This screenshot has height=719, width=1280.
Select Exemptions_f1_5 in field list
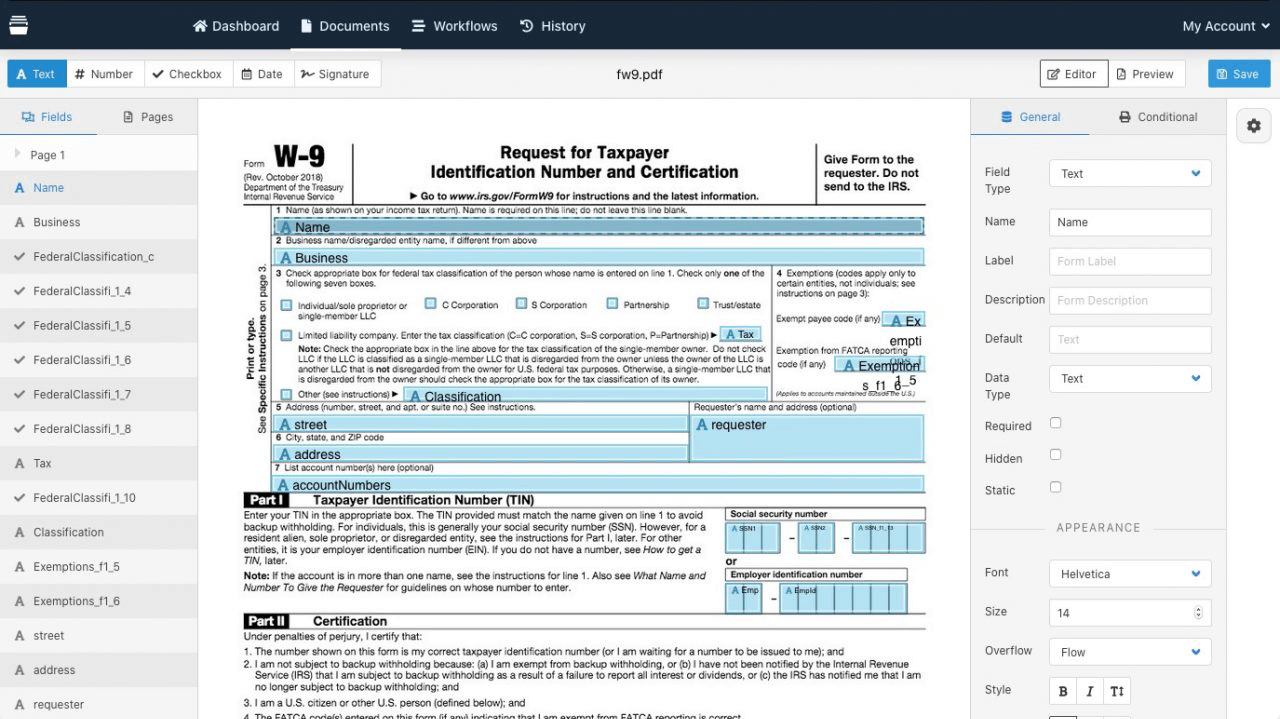tap(98, 567)
